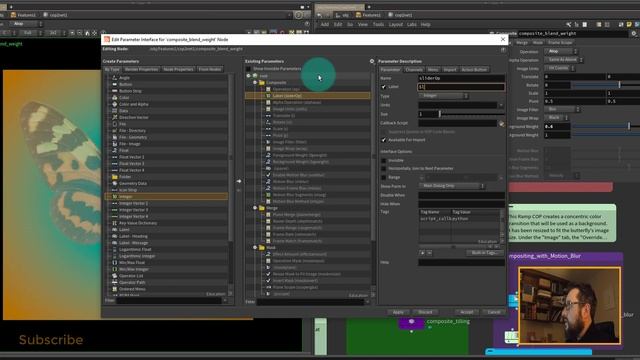Select the Logarithmic Float type
Viewport: 640px width, 360px height.
point(135,249)
